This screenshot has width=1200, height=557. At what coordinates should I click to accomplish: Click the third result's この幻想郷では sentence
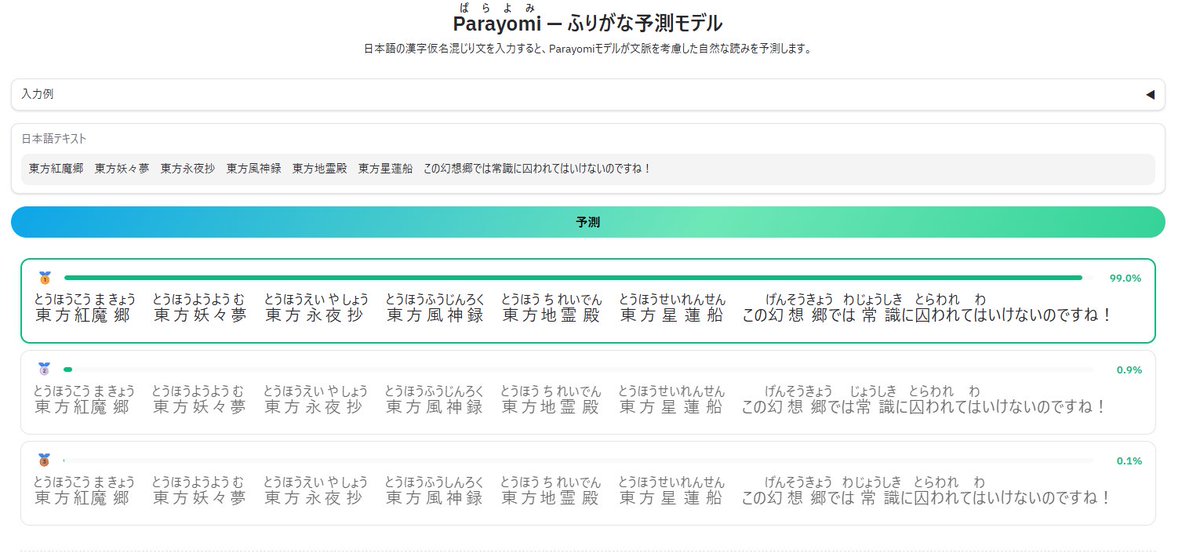pyautogui.click(x=927, y=490)
